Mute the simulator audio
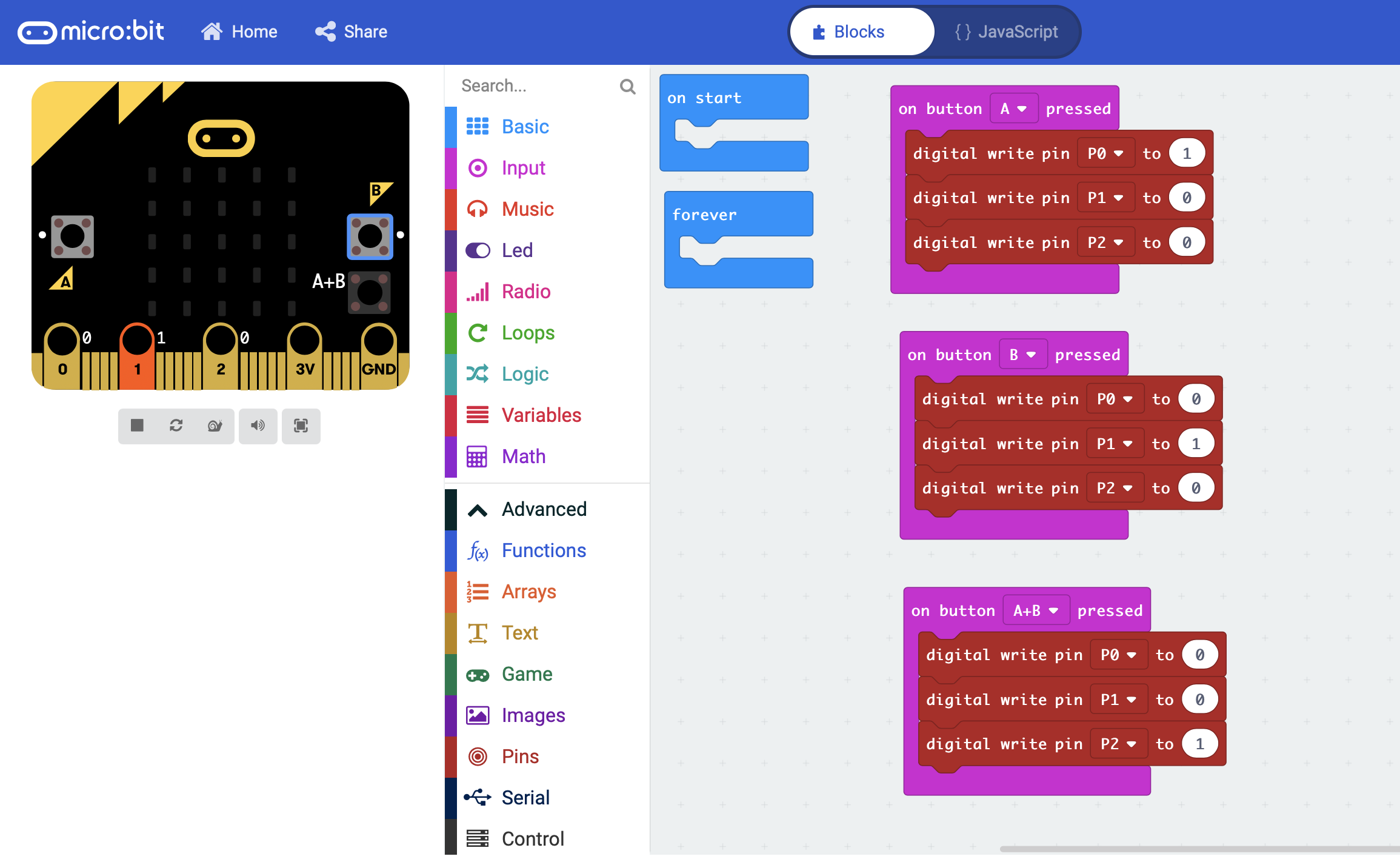 258,426
